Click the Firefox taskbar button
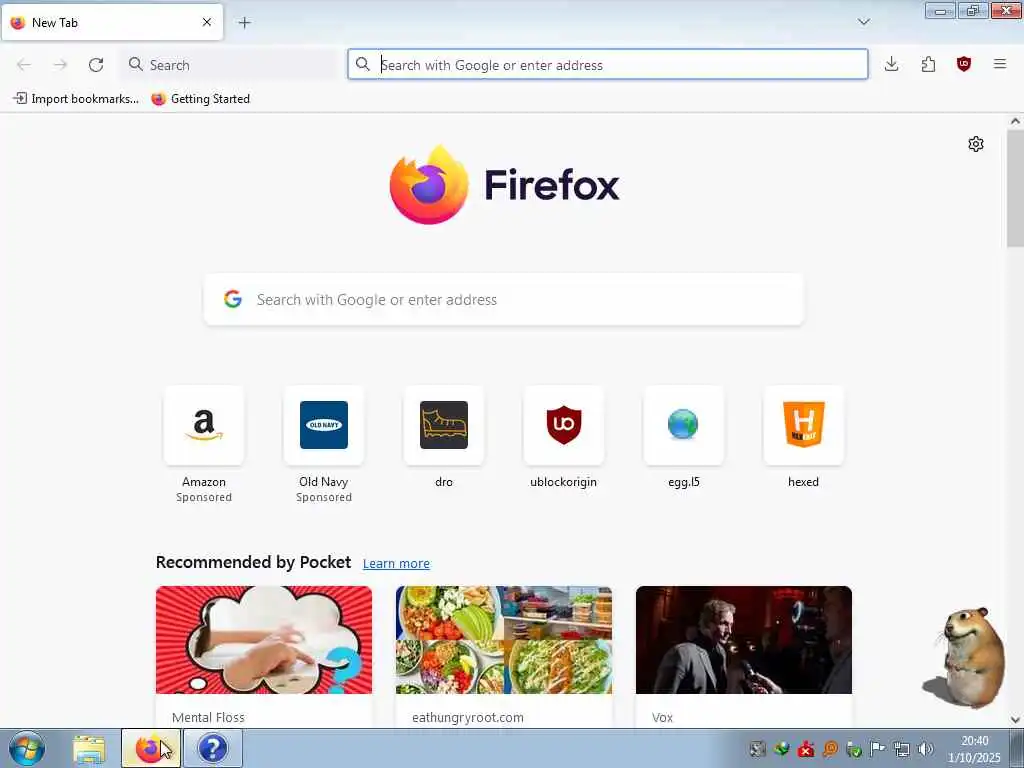Screen dimensions: 1024x768 (151, 748)
